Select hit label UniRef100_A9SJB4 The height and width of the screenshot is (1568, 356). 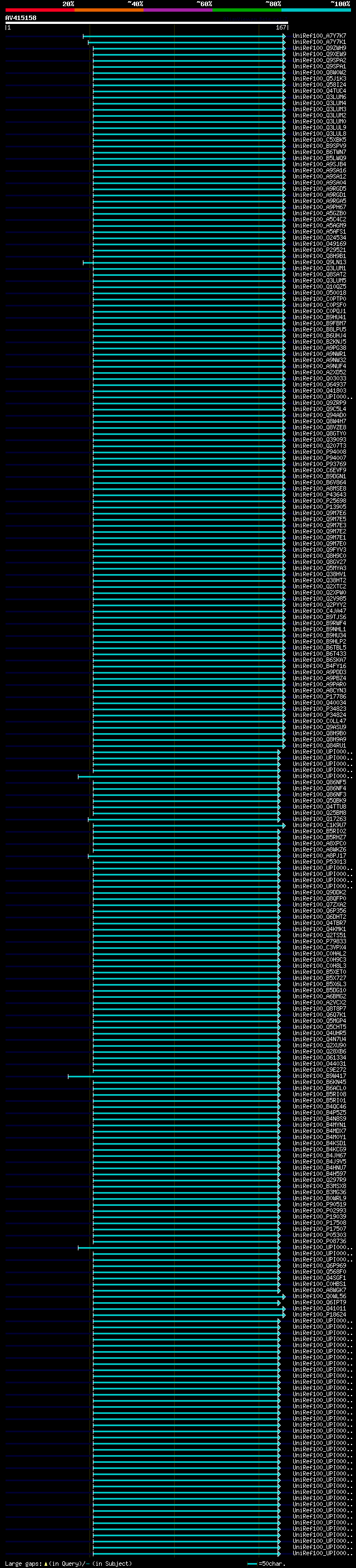point(319,164)
